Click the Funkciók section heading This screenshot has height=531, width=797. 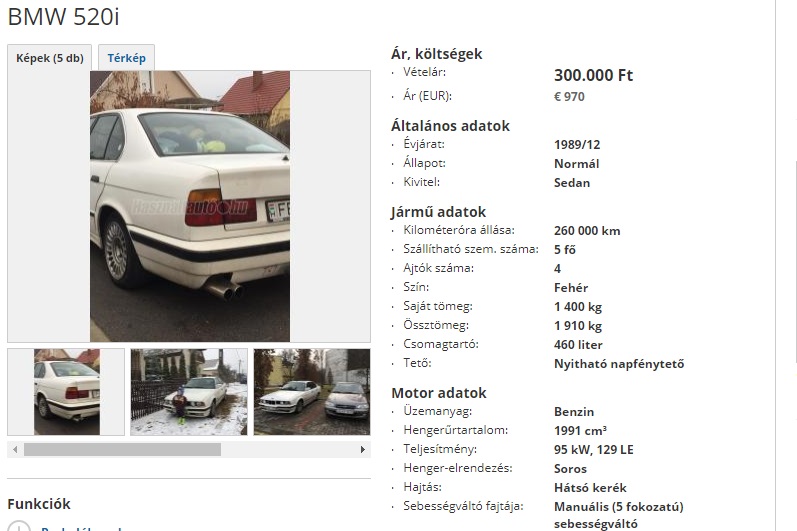[39, 504]
